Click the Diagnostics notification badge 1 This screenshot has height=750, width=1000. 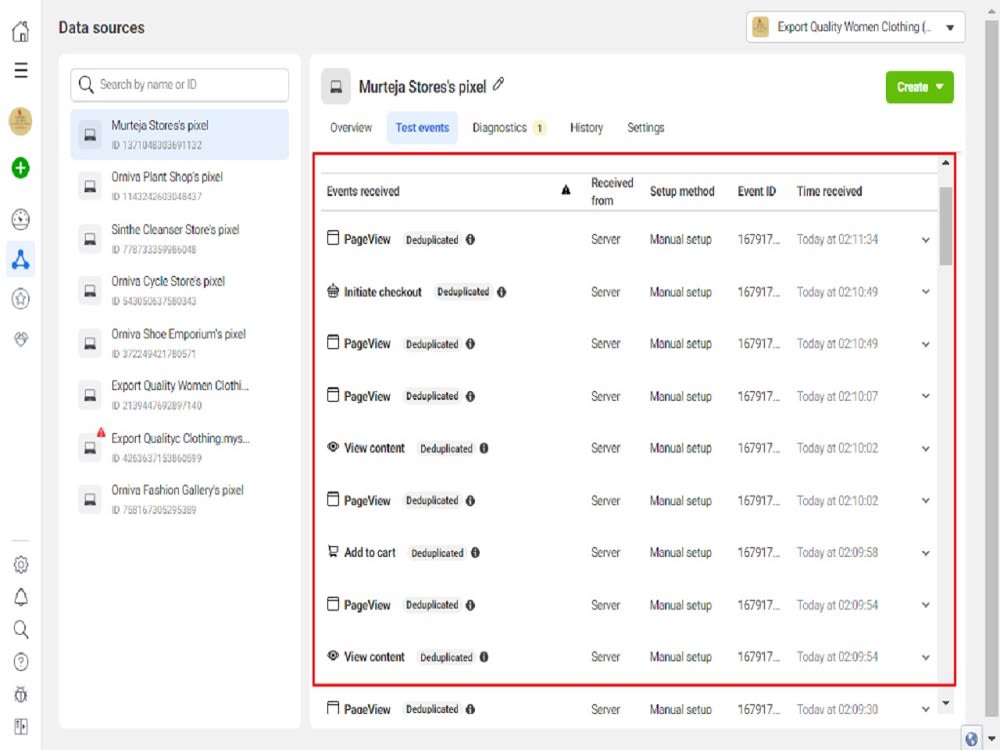539,128
